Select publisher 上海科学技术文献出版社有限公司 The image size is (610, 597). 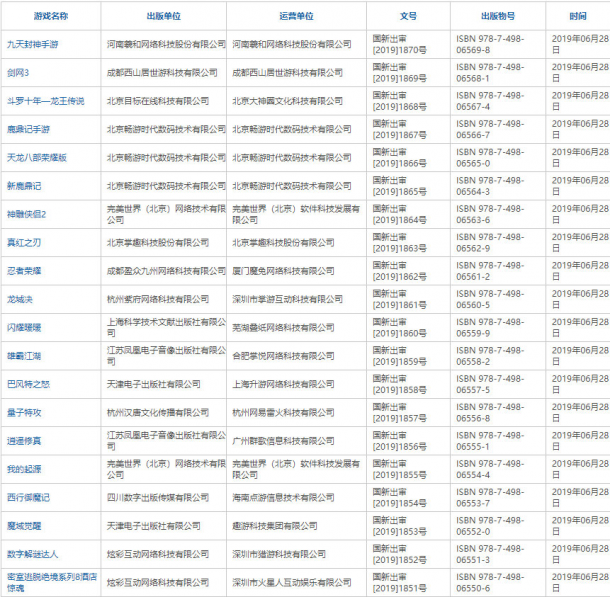pos(167,327)
